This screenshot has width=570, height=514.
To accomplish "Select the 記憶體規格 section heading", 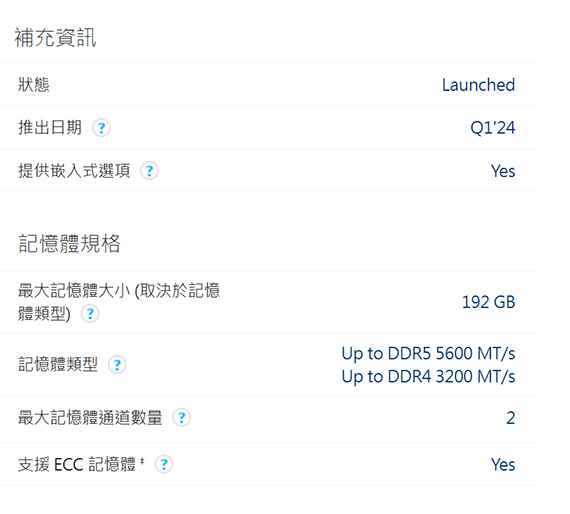I will 69,243.
